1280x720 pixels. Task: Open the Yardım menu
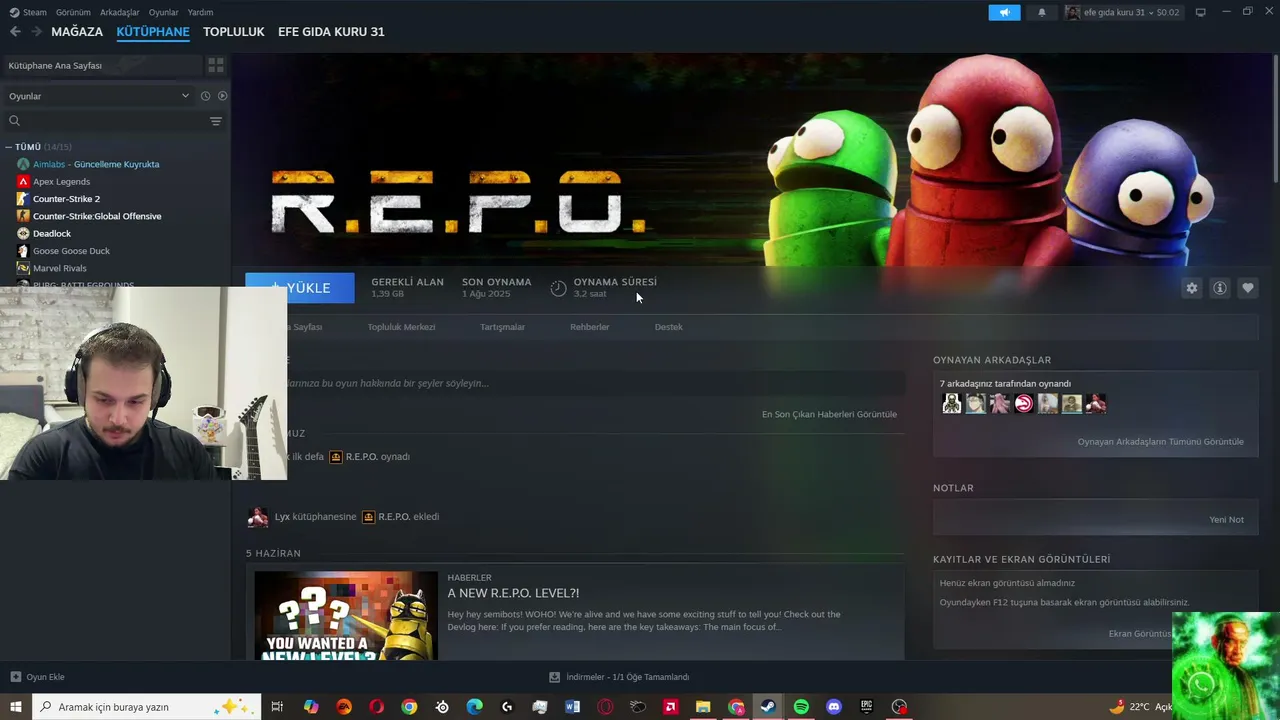200,12
